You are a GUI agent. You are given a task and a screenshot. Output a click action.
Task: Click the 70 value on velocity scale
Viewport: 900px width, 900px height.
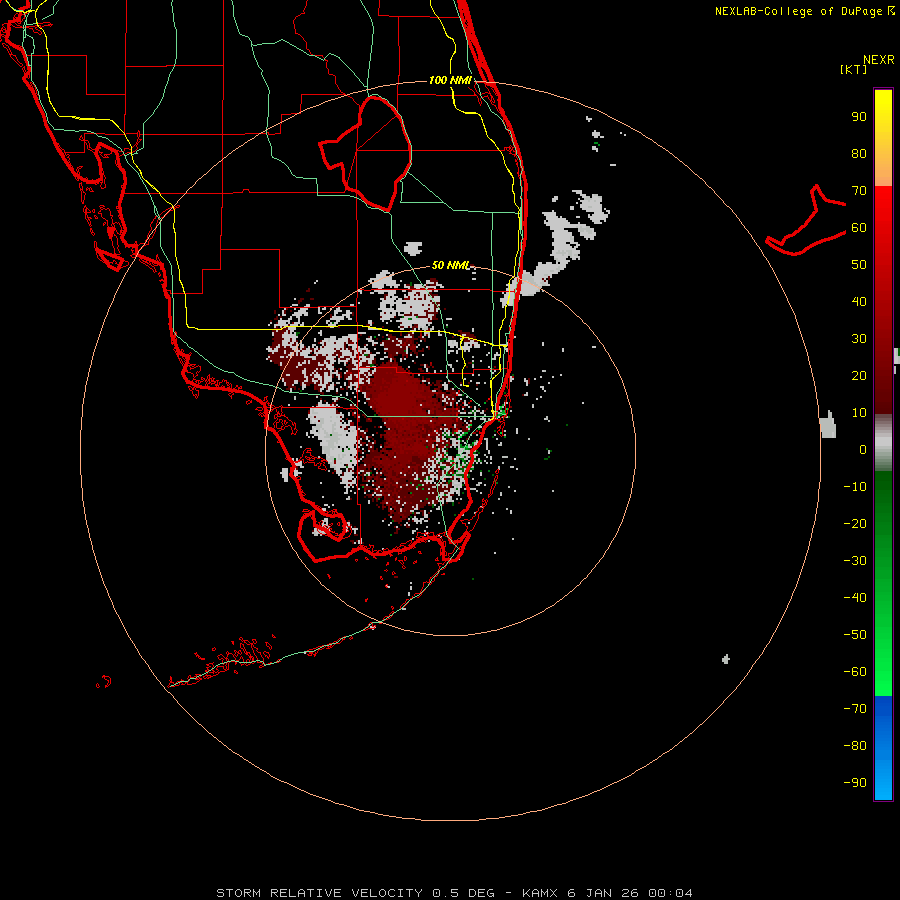859,191
